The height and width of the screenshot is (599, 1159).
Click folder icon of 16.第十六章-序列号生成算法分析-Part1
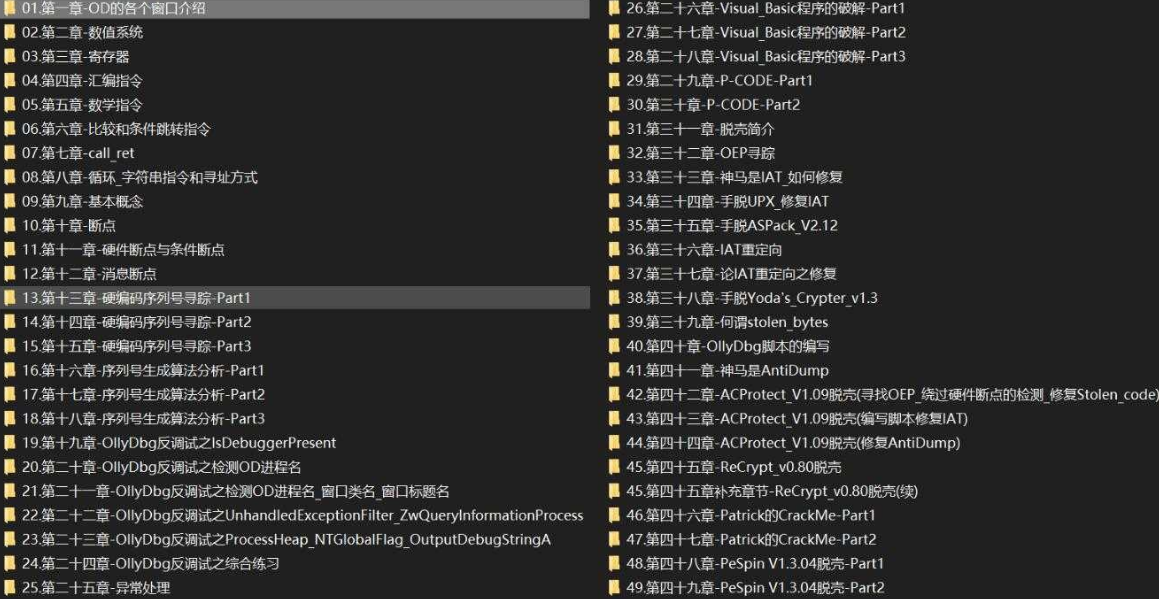(x=10, y=370)
